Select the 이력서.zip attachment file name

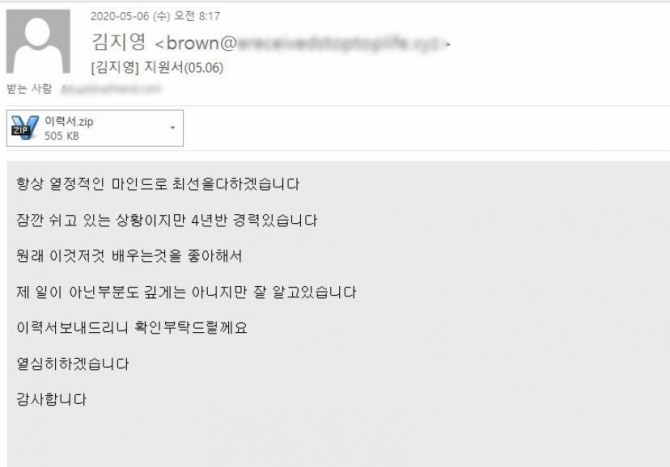point(69,122)
